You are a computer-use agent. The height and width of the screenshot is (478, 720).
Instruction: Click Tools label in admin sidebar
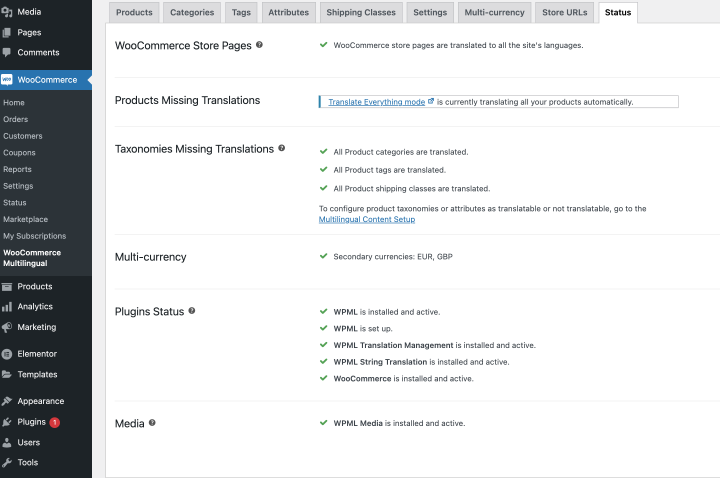[28, 462]
